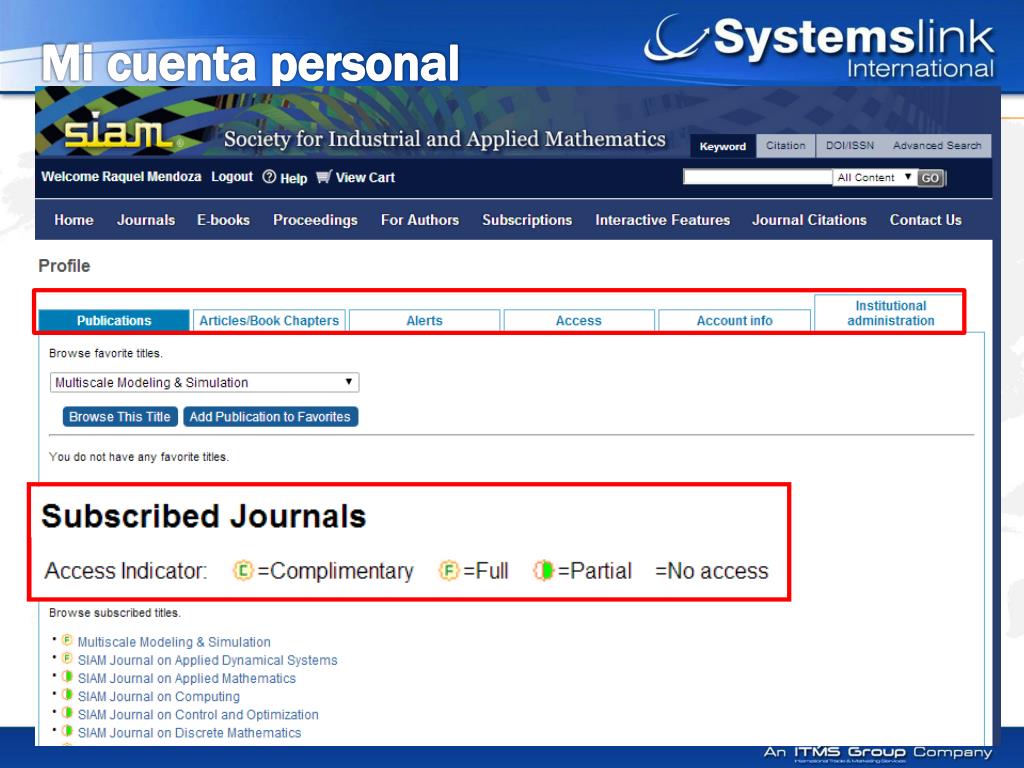
Task: Select the Keyword search tab
Action: tap(722, 146)
